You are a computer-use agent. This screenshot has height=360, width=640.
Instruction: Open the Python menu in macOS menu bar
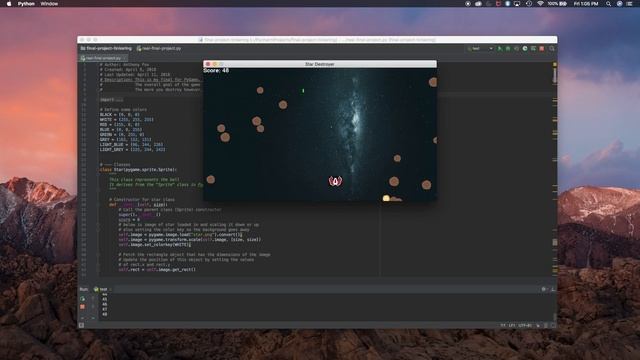tap(26, 4)
